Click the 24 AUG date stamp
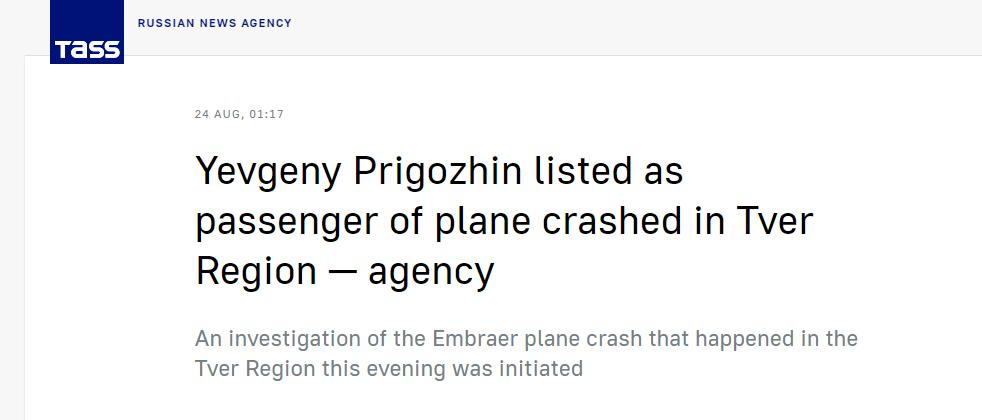 pos(219,115)
